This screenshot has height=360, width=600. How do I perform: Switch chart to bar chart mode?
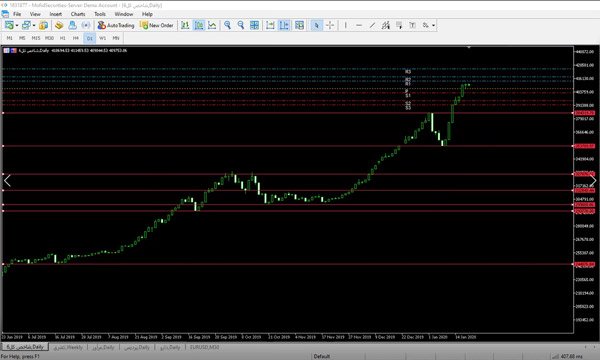(185, 25)
